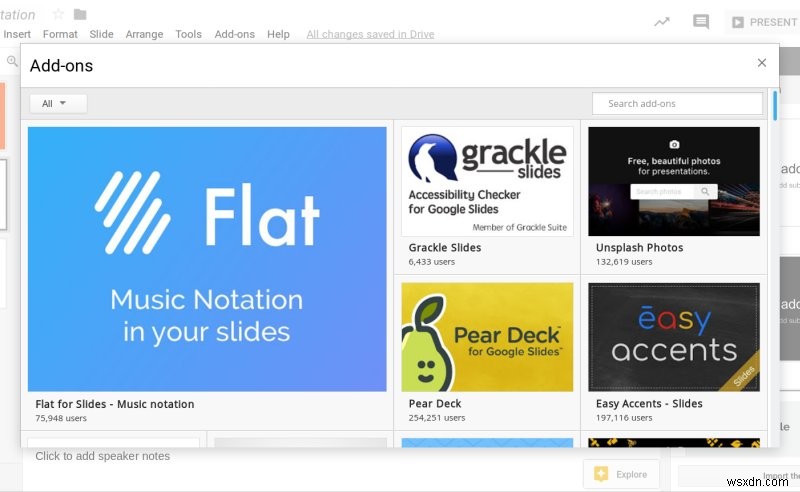This screenshot has width=800, height=492.
Task: Click the Easy Accents - Slides title
Action: (x=649, y=404)
